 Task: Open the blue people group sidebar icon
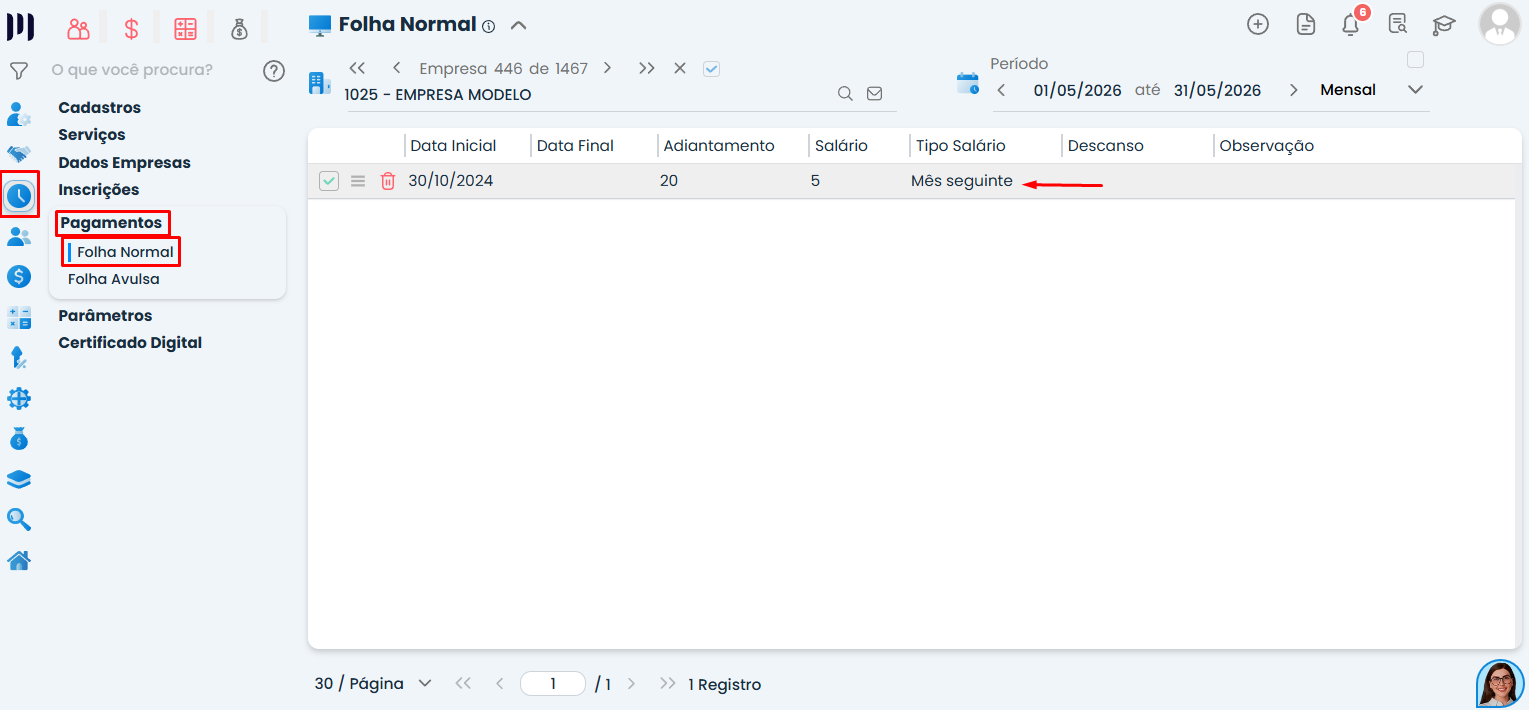(18, 237)
